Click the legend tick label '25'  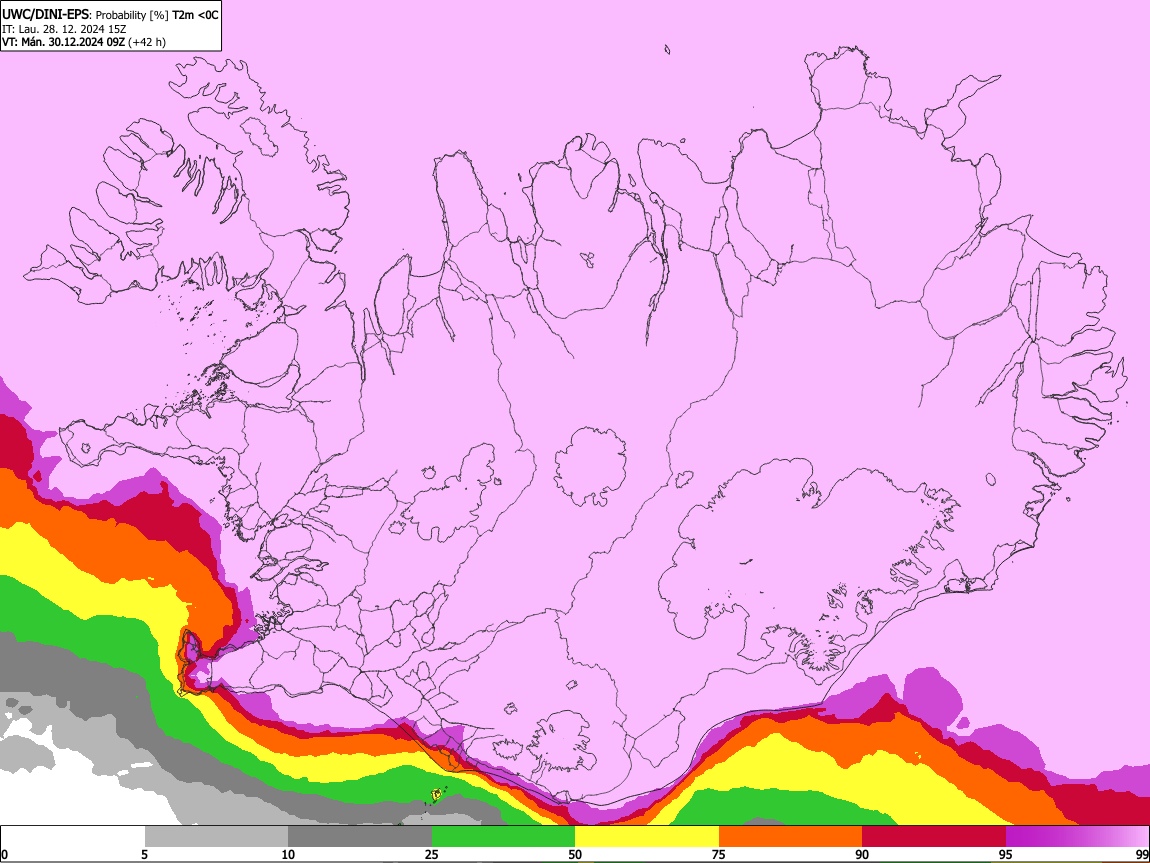(x=431, y=854)
